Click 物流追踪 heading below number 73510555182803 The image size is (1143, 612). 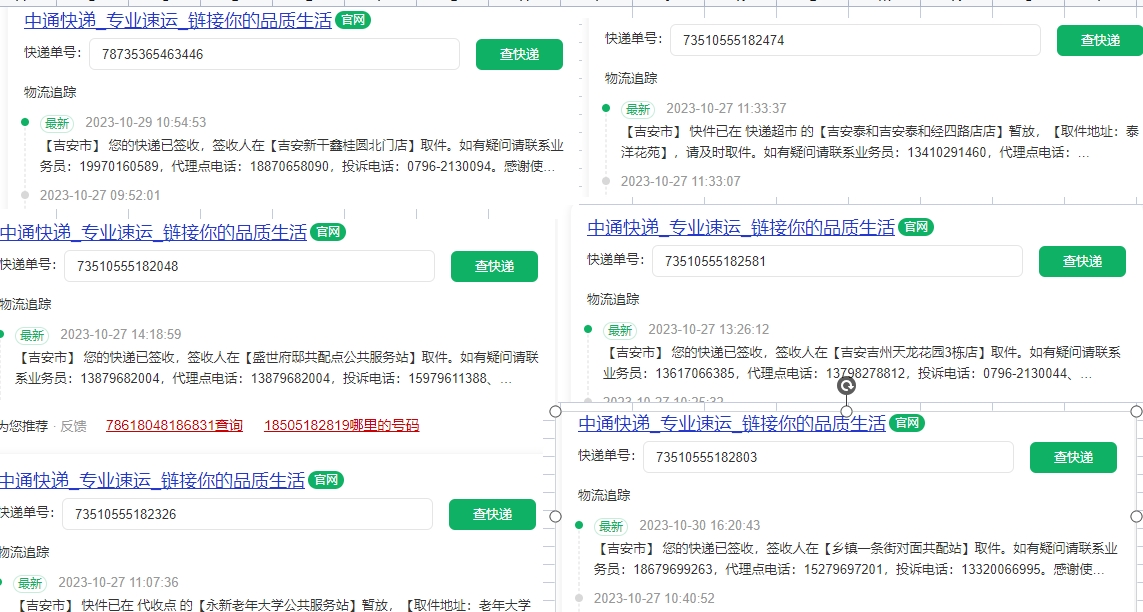[604, 495]
